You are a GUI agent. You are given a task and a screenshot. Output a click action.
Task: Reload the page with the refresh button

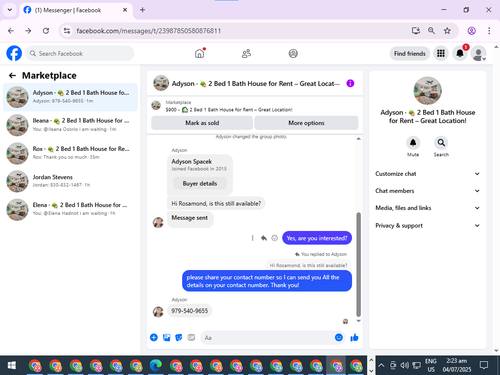coord(46,31)
